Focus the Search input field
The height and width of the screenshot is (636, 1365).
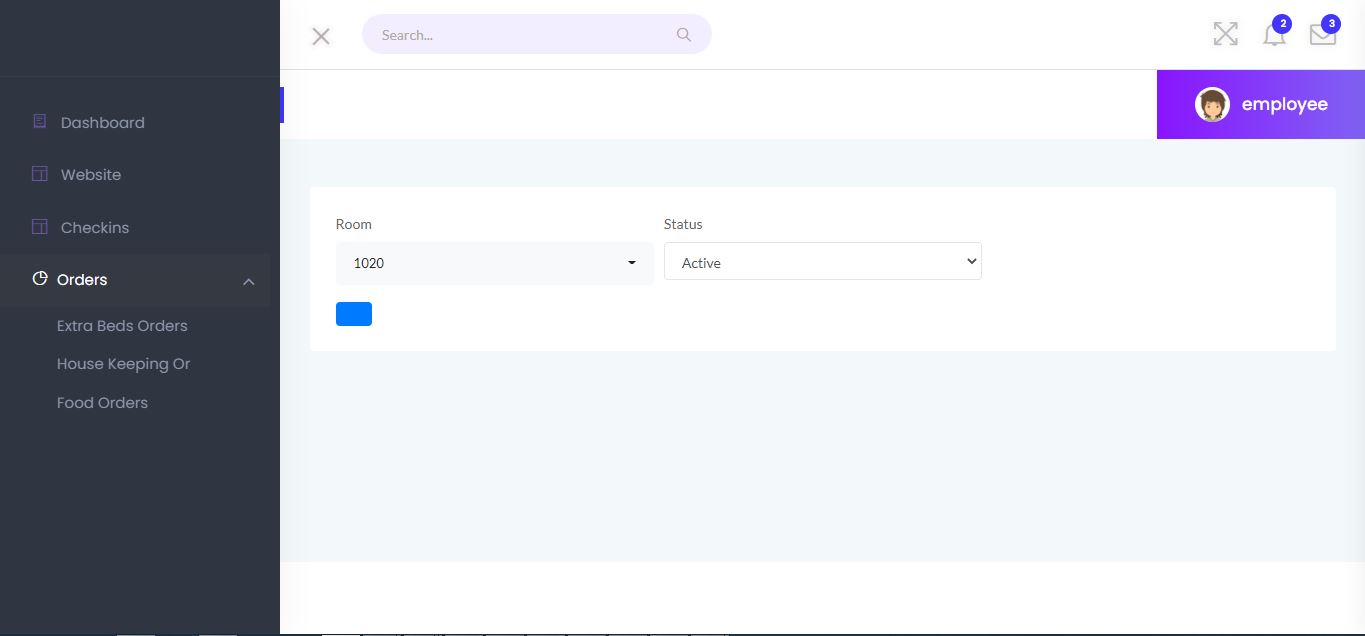(x=537, y=34)
